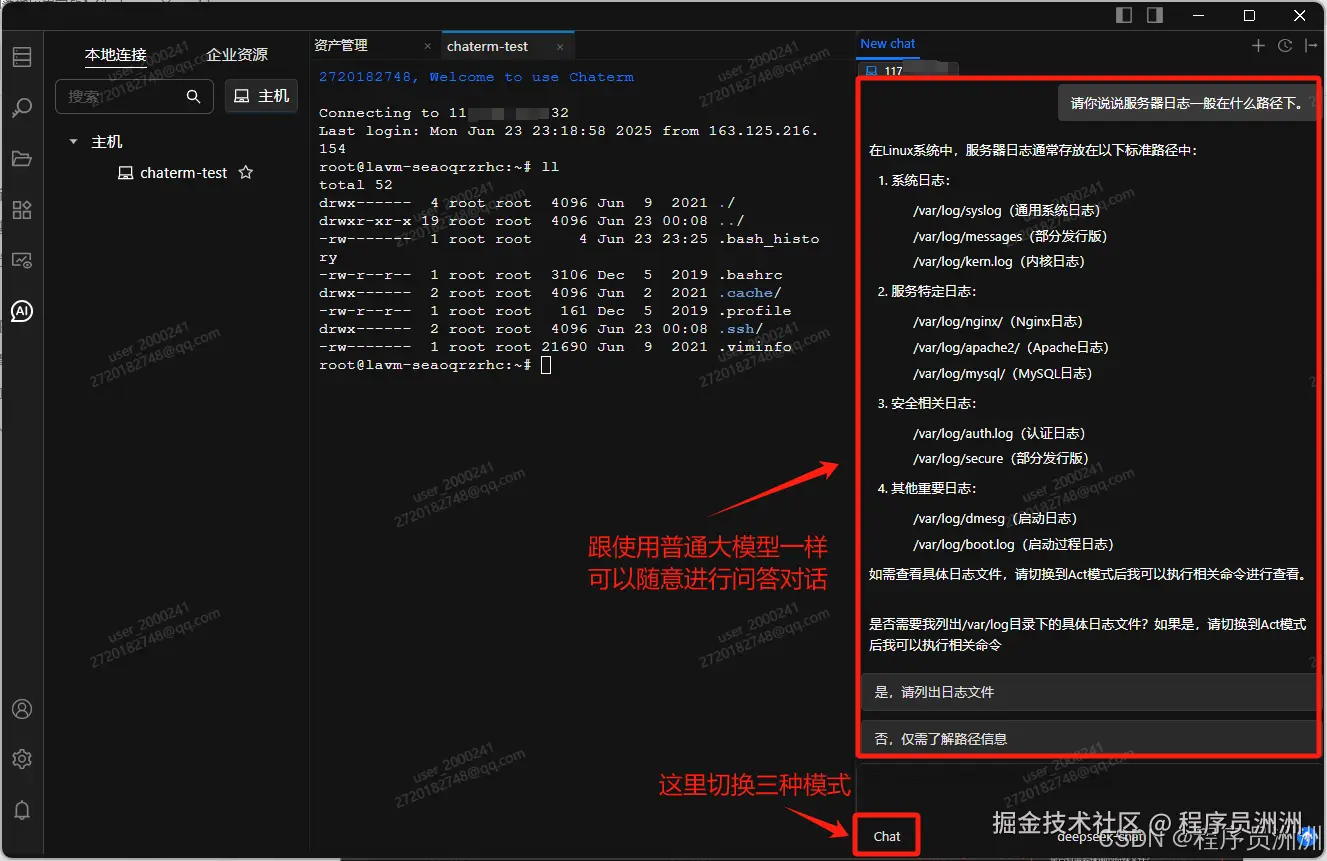Viewport: 1327px width, 861px height.
Task: Start a new chat with the plus icon
Action: [1256, 45]
